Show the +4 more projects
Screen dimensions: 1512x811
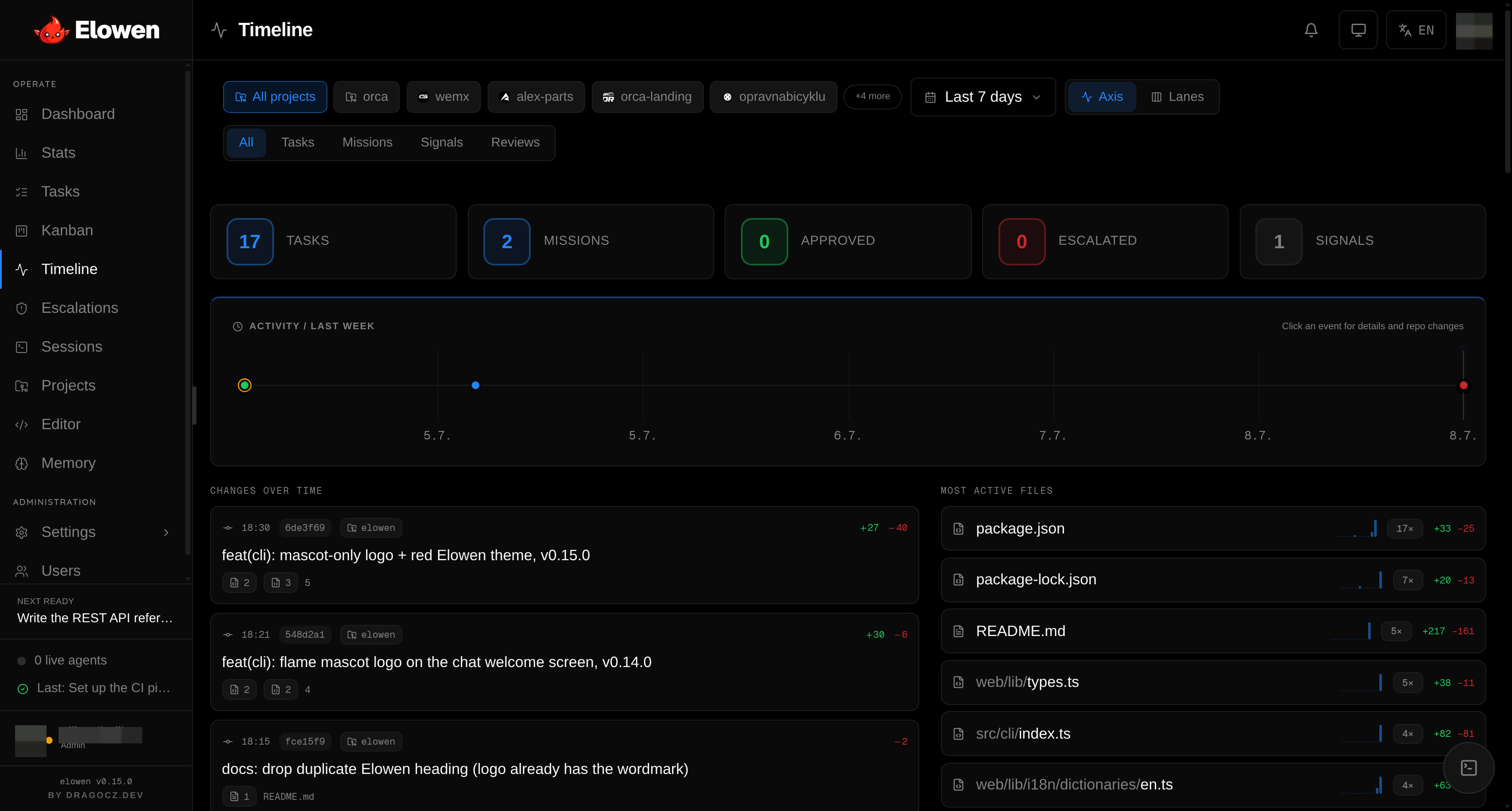[x=872, y=96]
